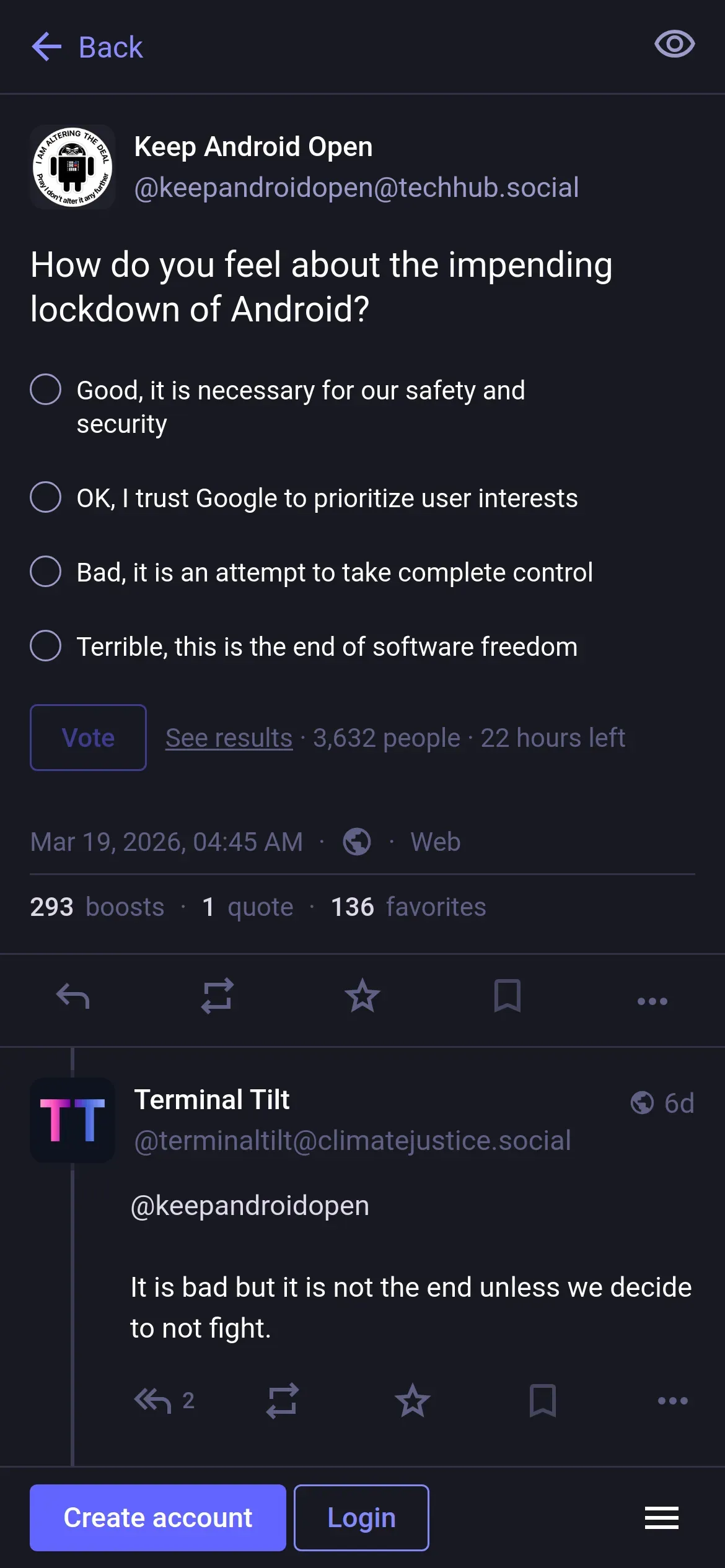Boost Terminal Tilt's reply
Image resolution: width=725 pixels, height=1568 pixels.
(283, 1401)
